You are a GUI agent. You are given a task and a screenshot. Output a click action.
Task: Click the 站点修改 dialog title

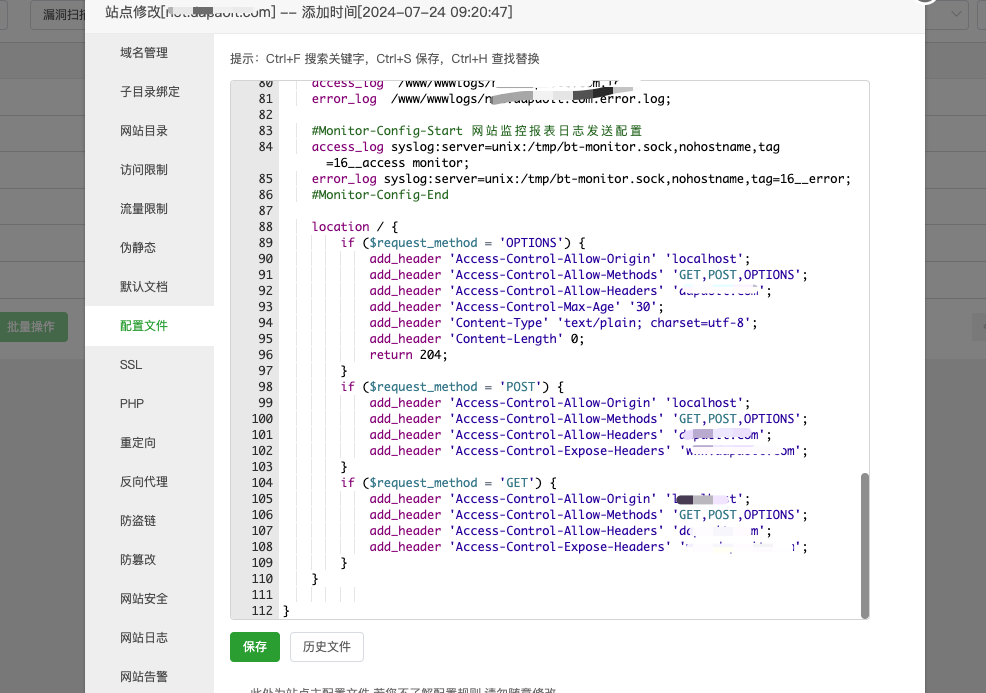click(x=309, y=12)
